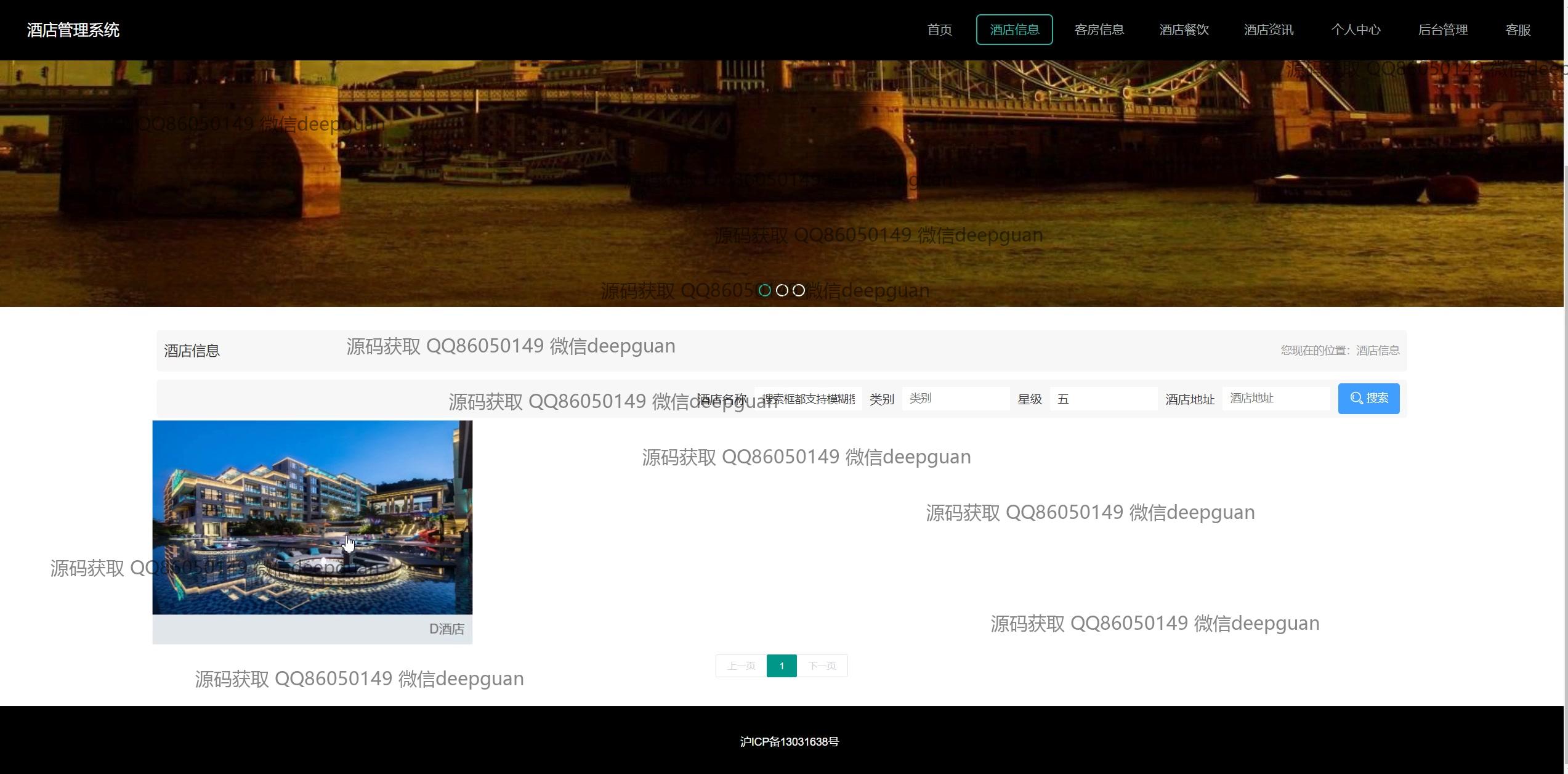Focus the 酒店名称 search input
This screenshot has width=1568, height=774.
(807, 399)
